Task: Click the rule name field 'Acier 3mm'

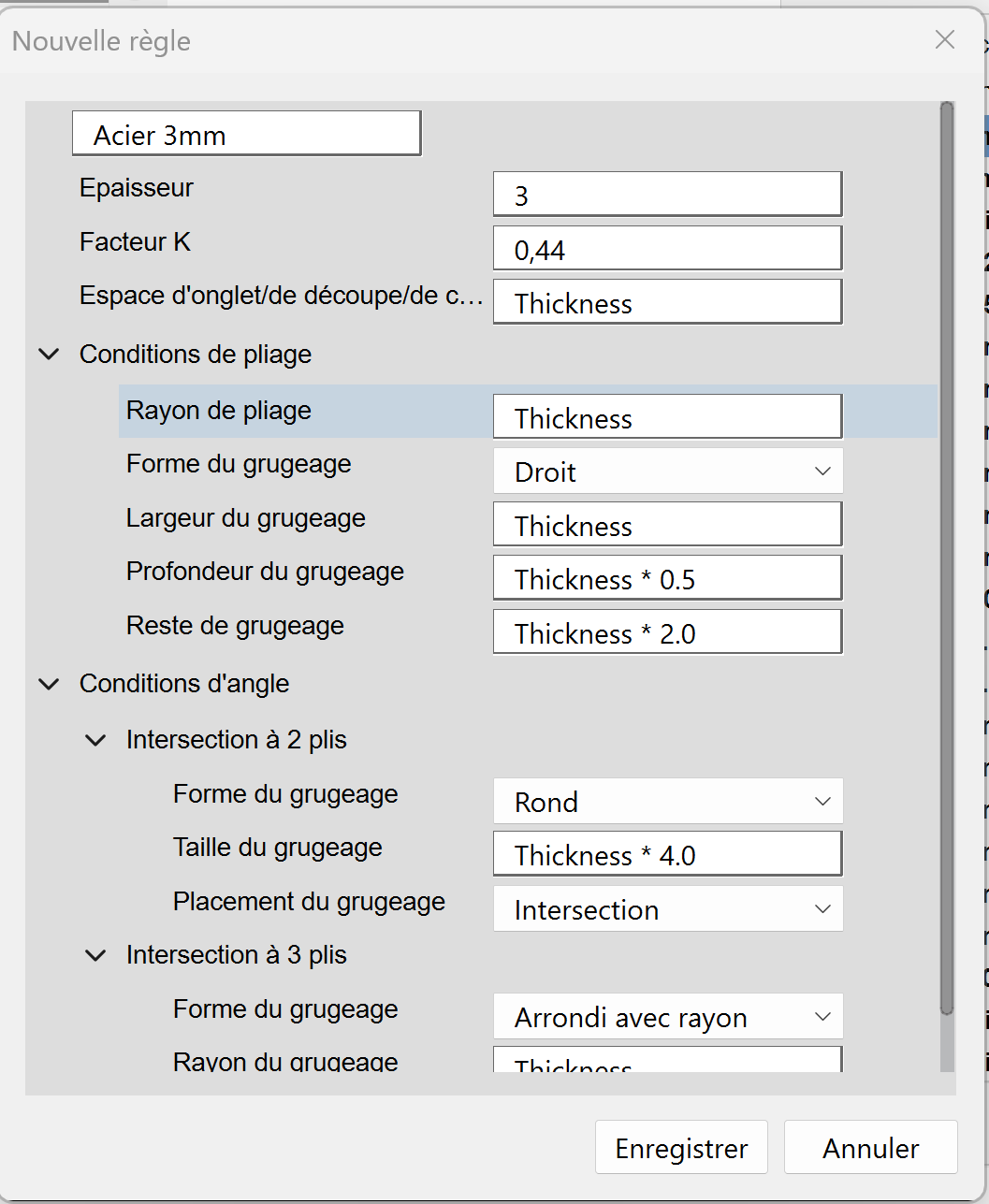Action: point(246,134)
